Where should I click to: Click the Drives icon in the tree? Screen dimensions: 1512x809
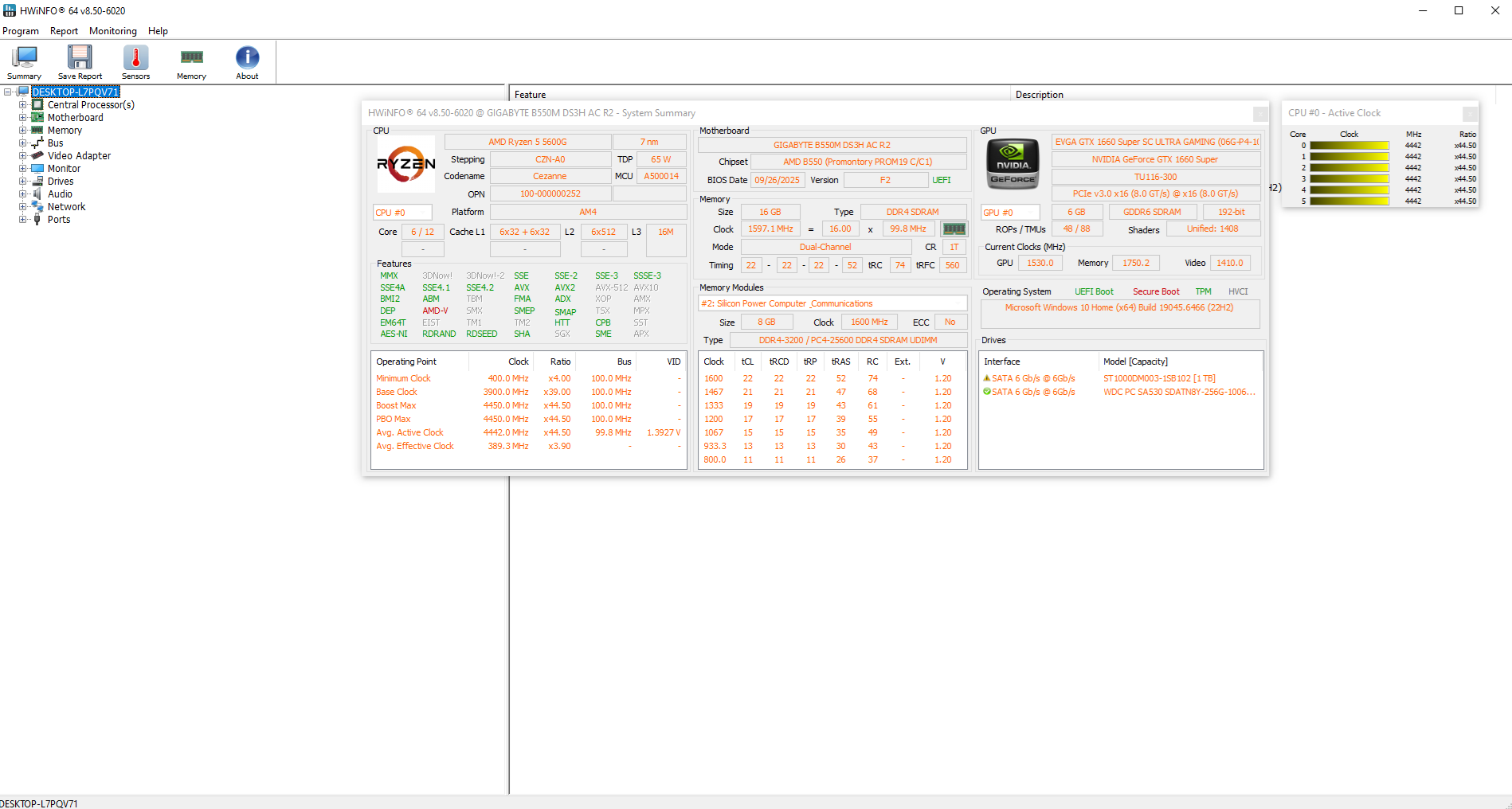click(x=37, y=181)
